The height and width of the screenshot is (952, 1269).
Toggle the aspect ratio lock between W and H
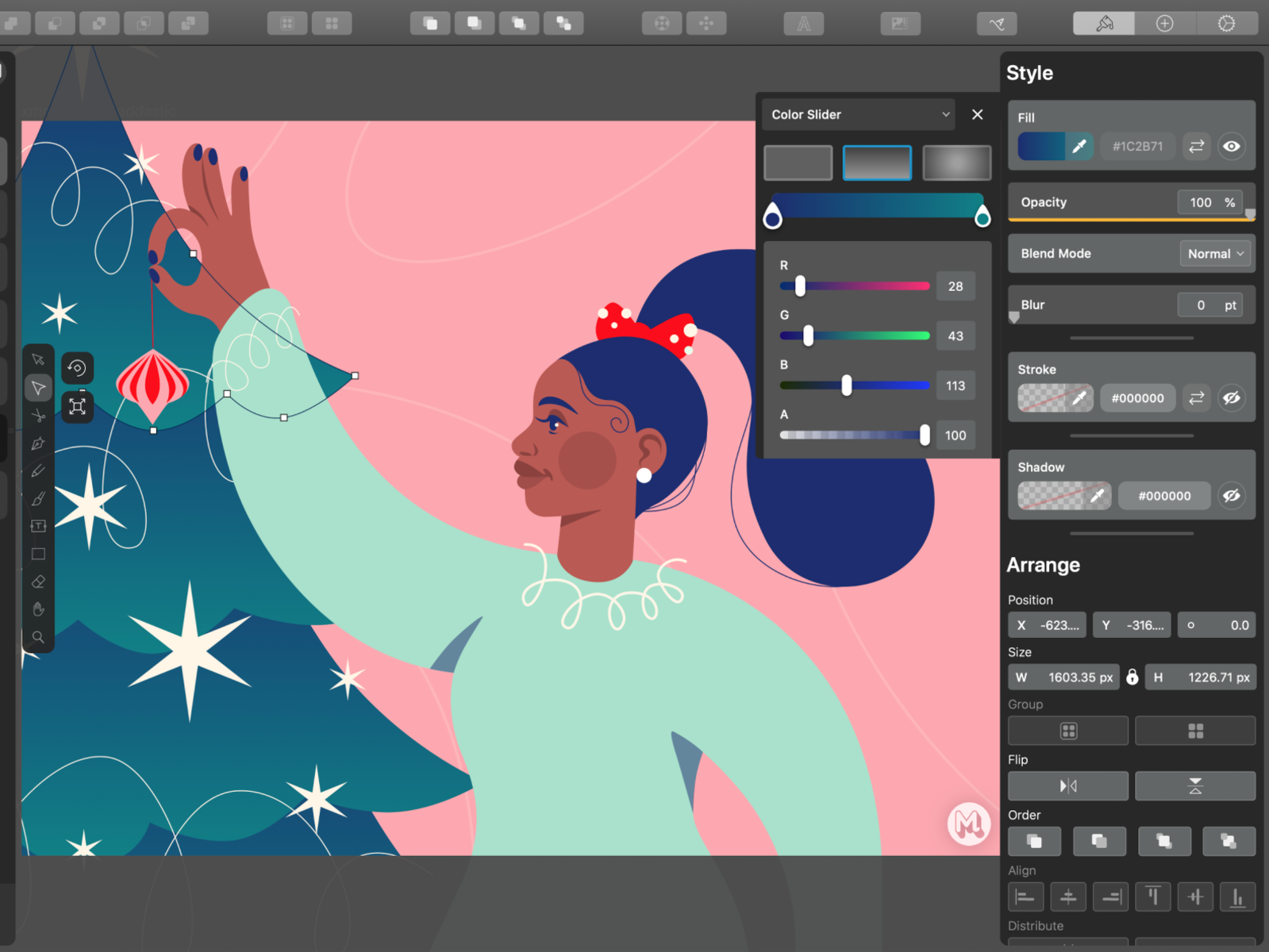(1132, 677)
